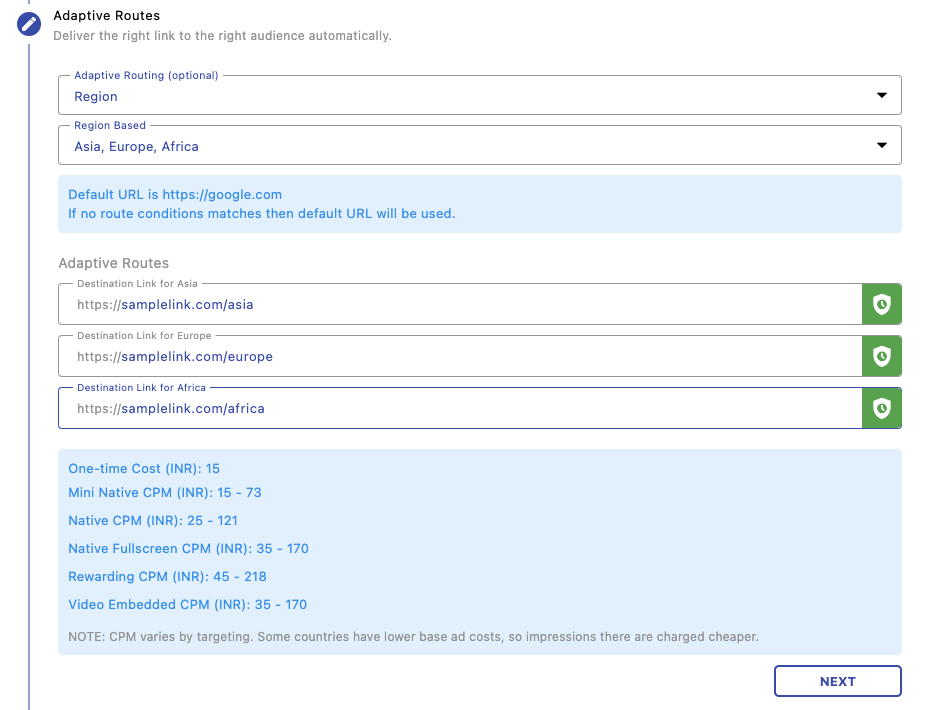Click the 'Asia, Europe, Africa' selection text
Screen dimensions: 930x710
click(x=136, y=147)
